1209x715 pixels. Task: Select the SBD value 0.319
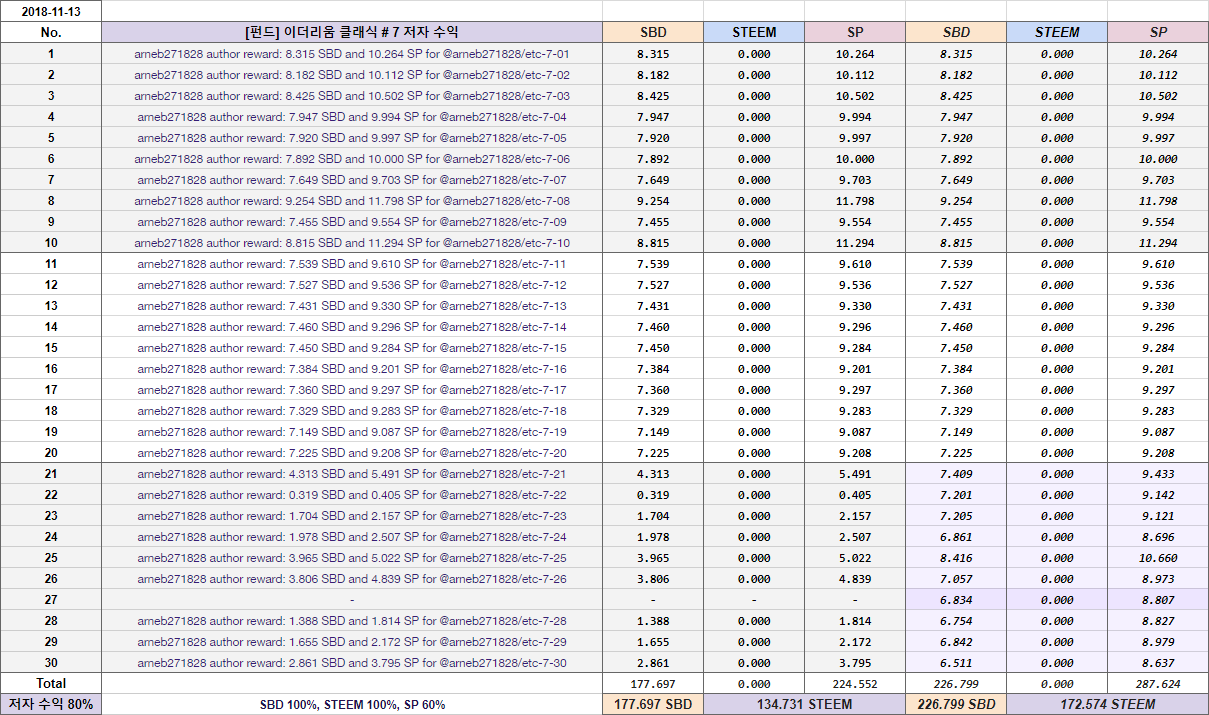pyautogui.click(x=653, y=495)
